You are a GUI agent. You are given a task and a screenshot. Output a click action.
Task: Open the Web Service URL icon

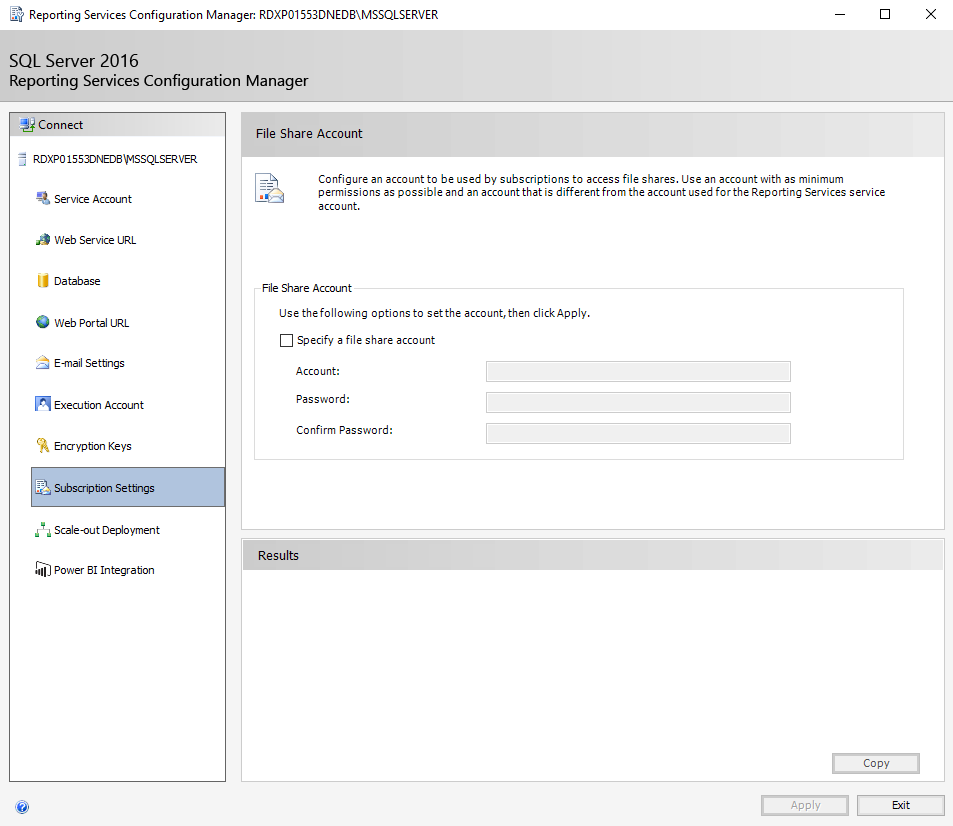[x=43, y=239]
